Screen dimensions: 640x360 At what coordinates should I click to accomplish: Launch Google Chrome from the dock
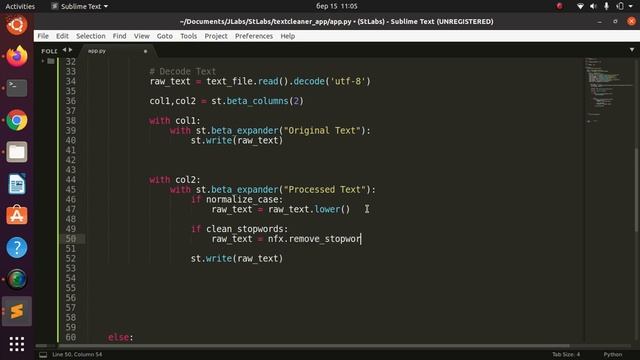pos(17,120)
